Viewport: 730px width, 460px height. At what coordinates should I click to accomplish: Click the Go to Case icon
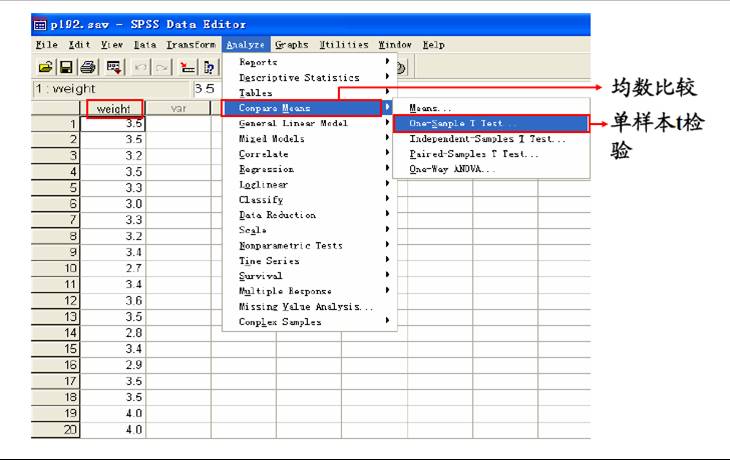[188, 68]
